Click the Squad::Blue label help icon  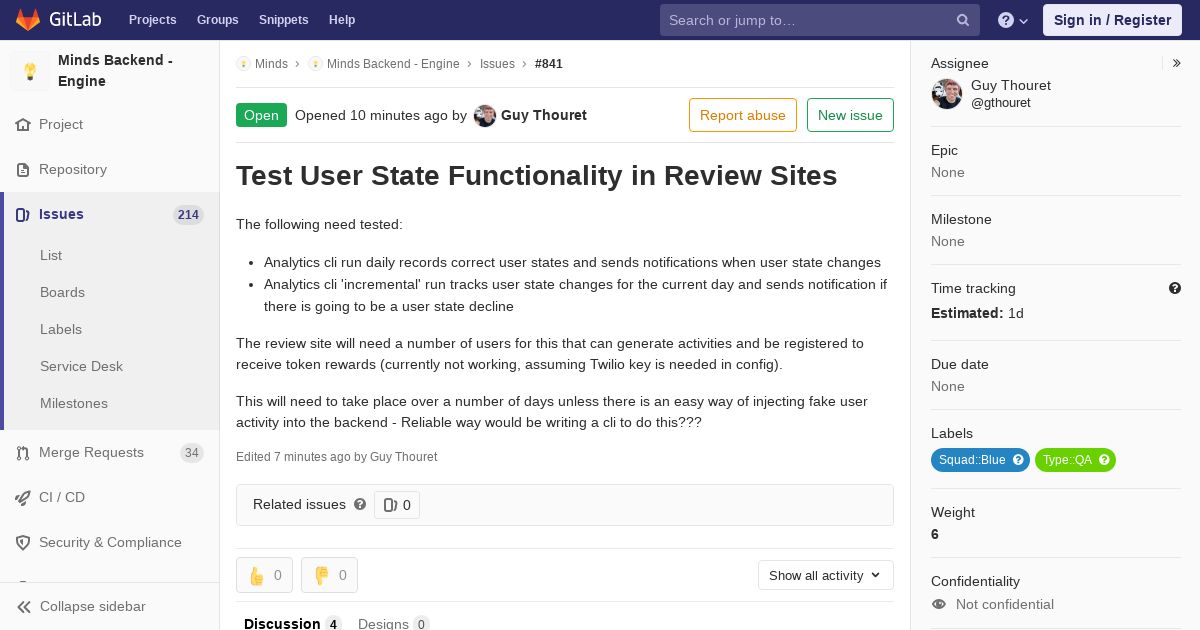[x=1018, y=460]
